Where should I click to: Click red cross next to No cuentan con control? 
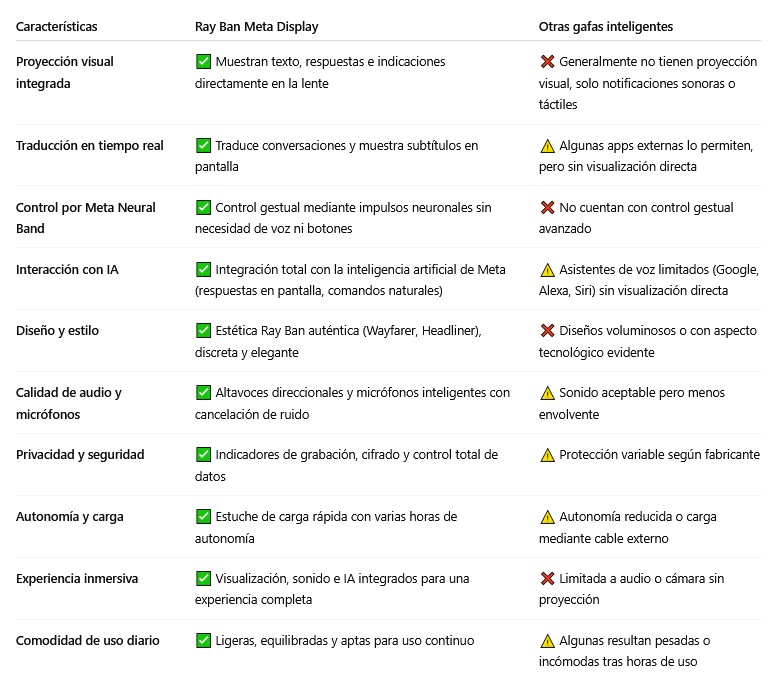tap(547, 207)
